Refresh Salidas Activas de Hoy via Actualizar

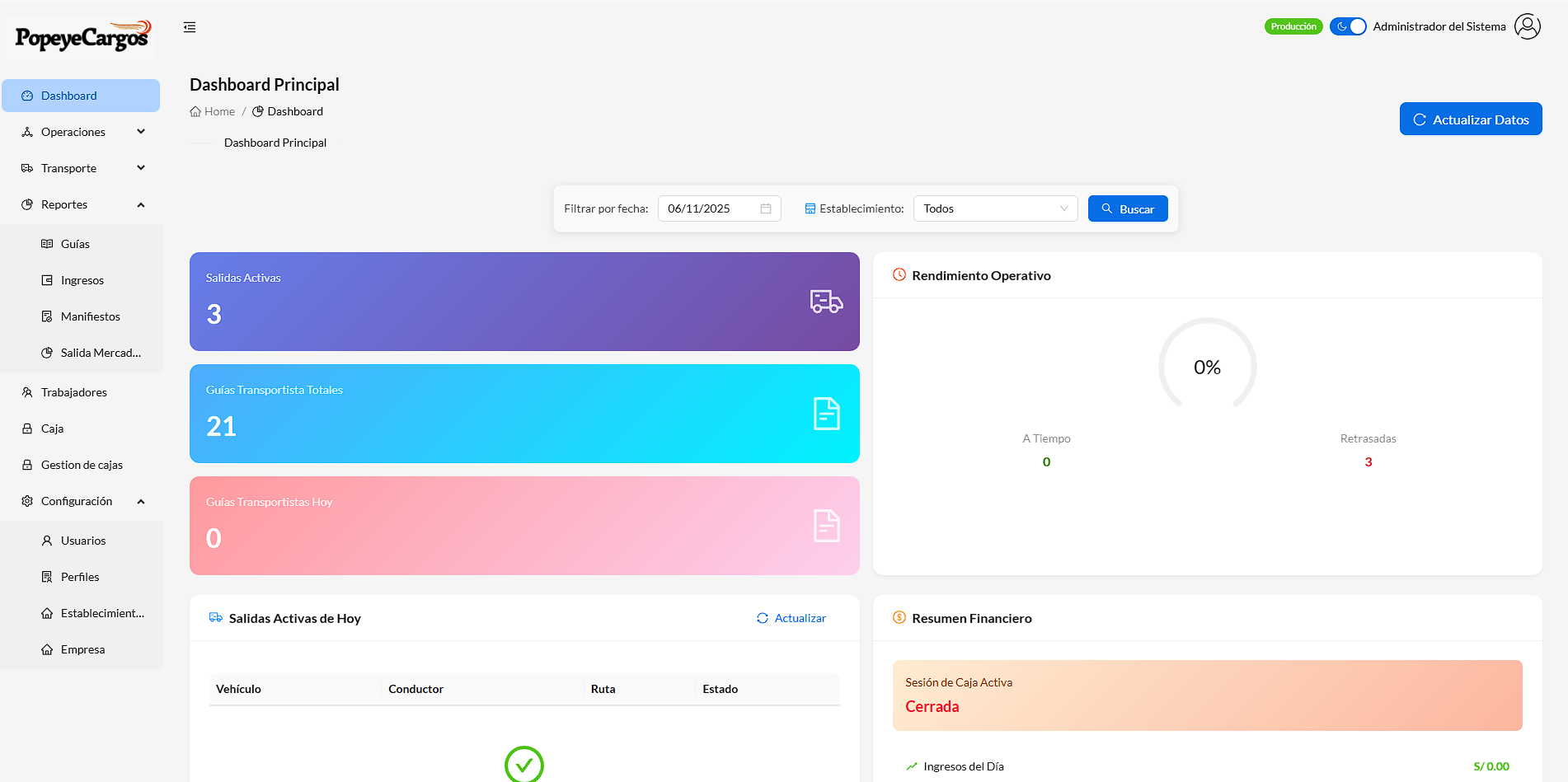click(791, 618)
